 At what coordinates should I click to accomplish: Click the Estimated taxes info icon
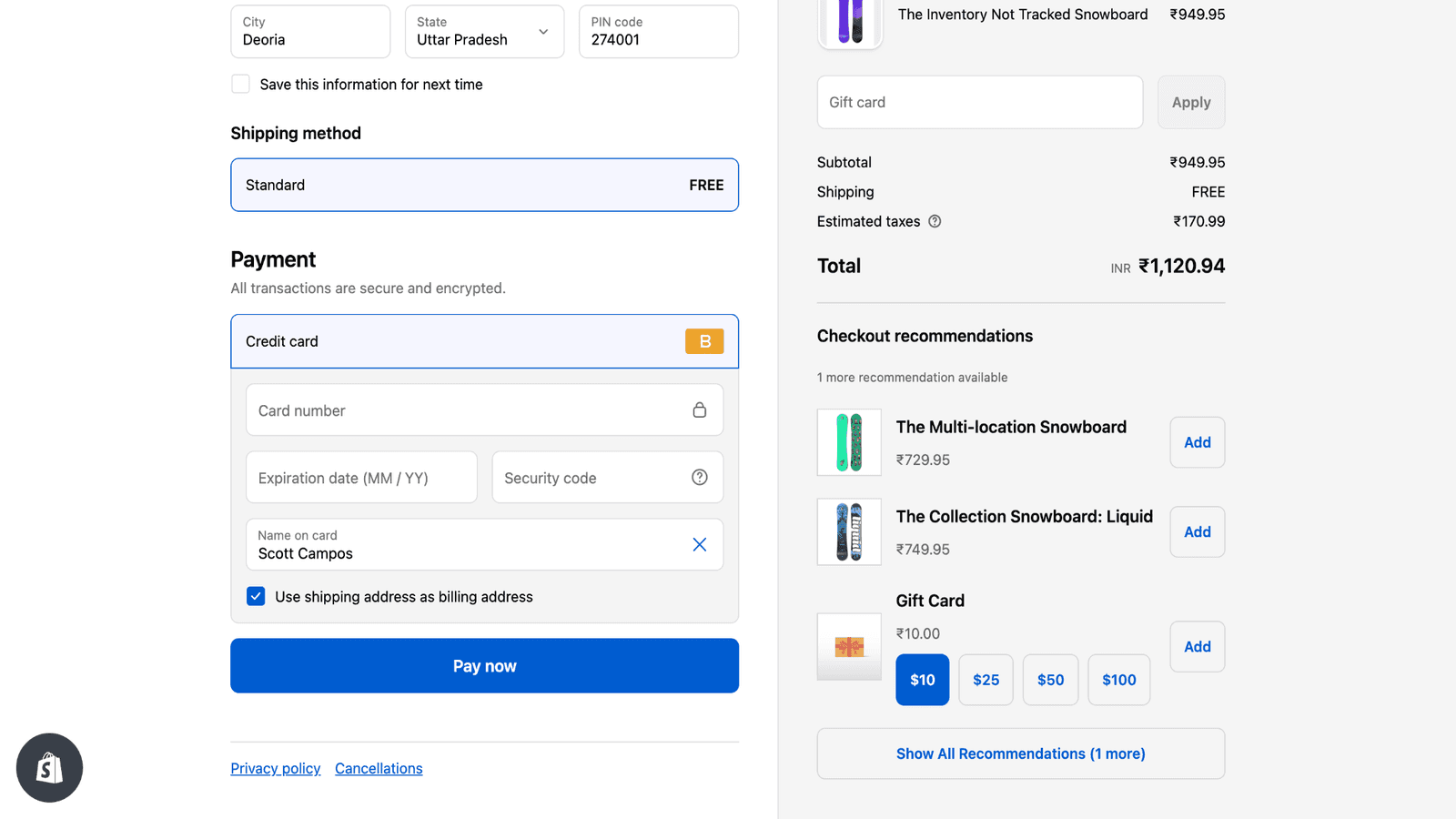pos(935,221)
